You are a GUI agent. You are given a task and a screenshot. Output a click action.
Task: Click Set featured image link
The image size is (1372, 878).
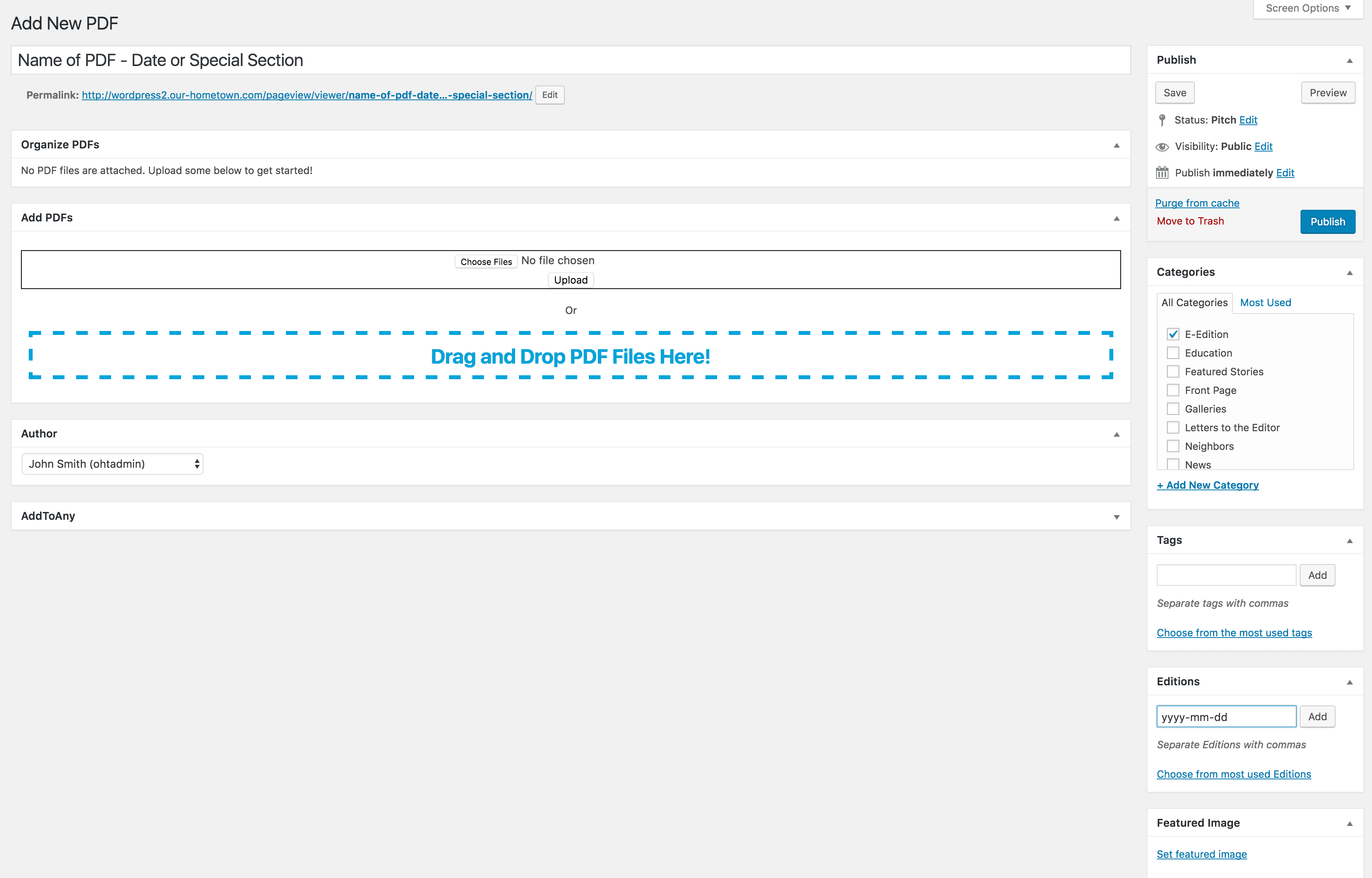[1201, 854]
